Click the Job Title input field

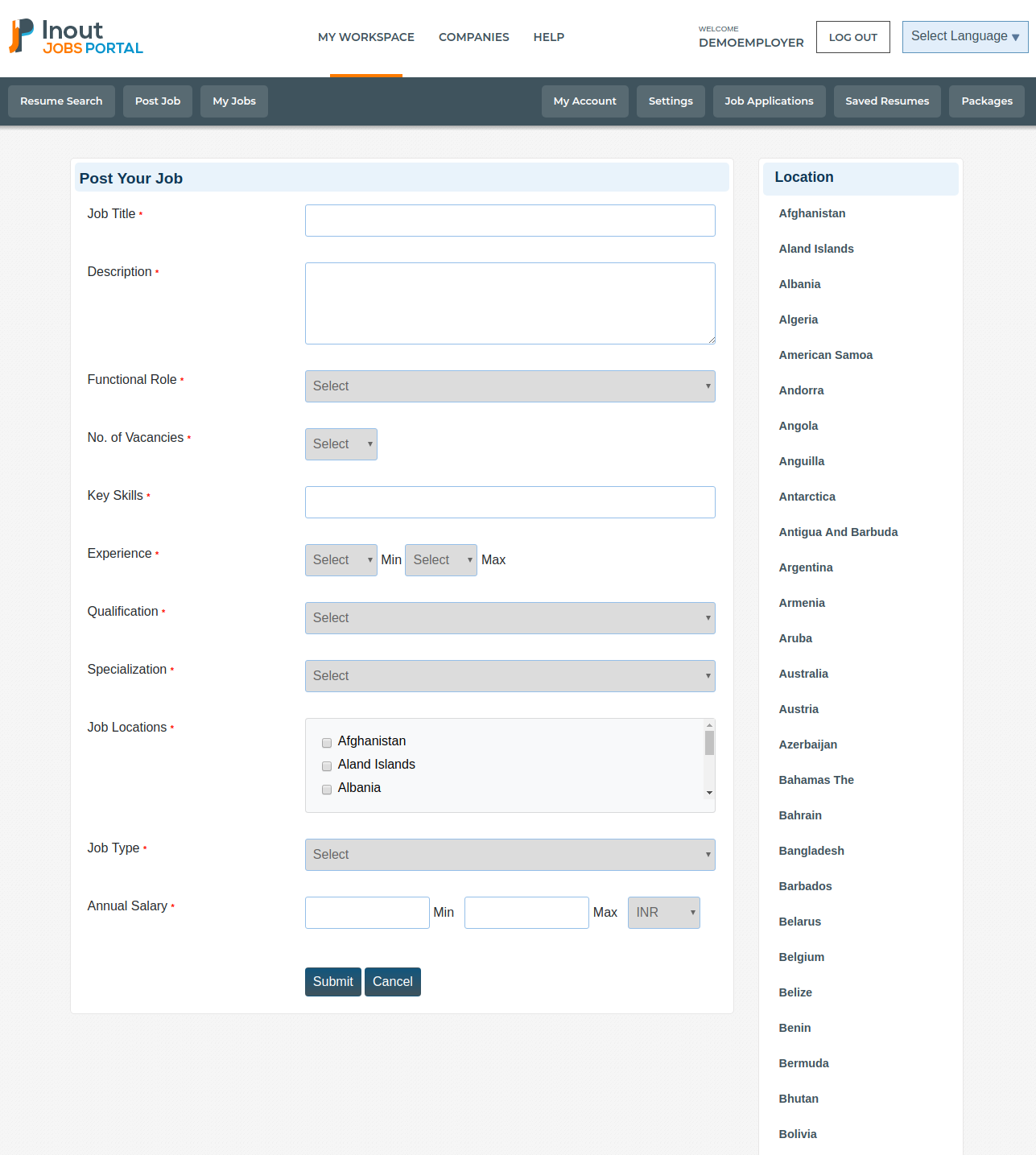coord(510,220)
